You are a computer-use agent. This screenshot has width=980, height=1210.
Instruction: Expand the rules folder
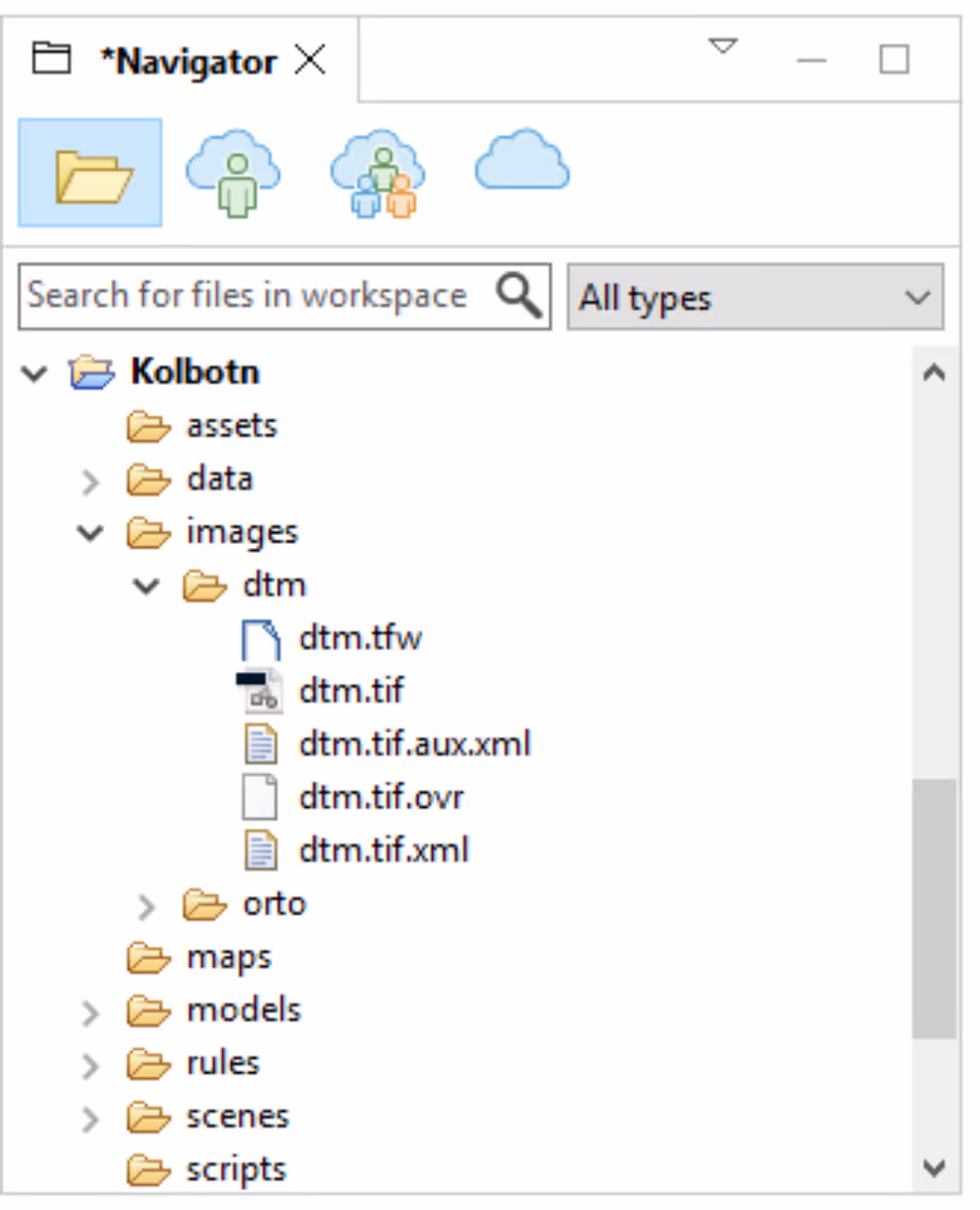[x=91, y=1066]
